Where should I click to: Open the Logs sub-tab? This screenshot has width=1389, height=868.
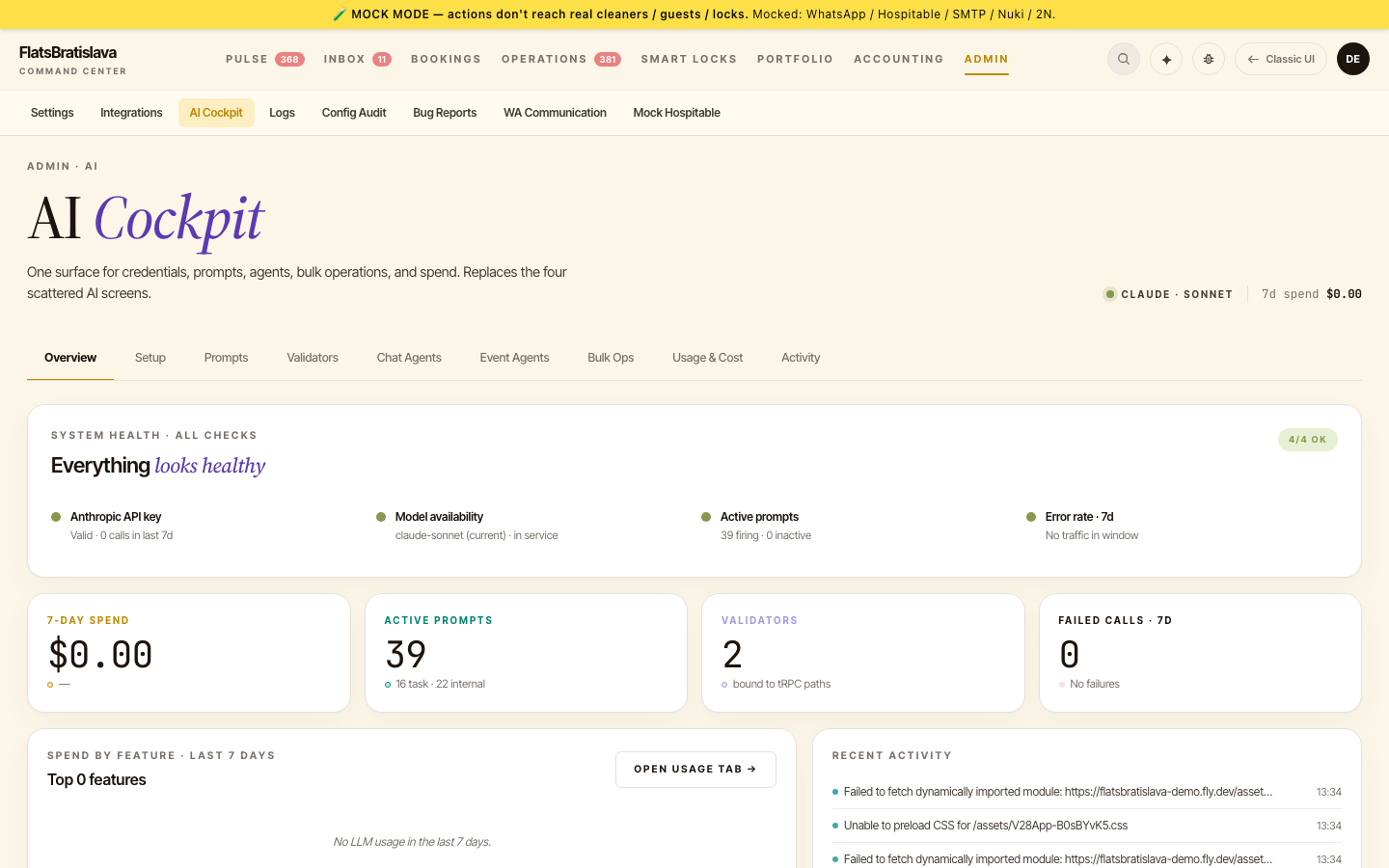pos(282,113)
